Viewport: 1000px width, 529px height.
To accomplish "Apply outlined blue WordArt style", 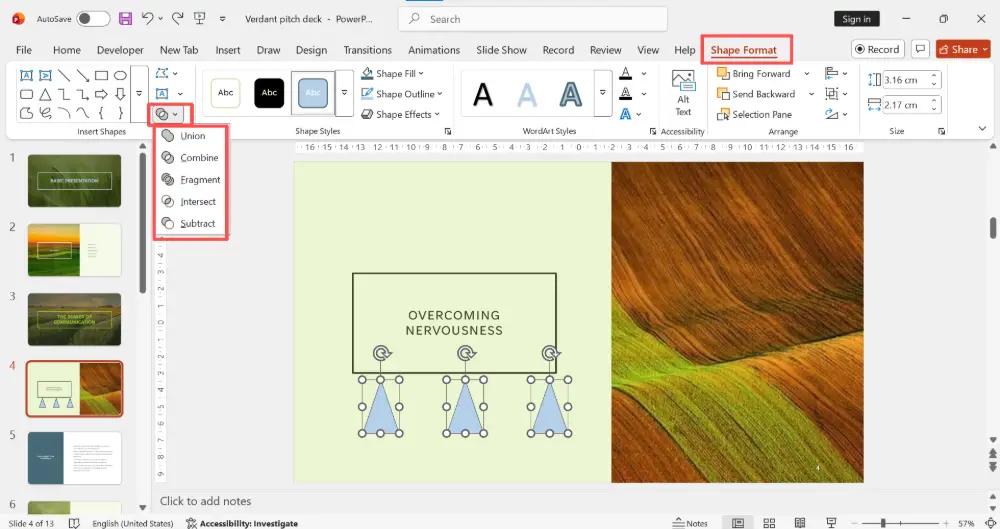I will click(x=571, y=95).
